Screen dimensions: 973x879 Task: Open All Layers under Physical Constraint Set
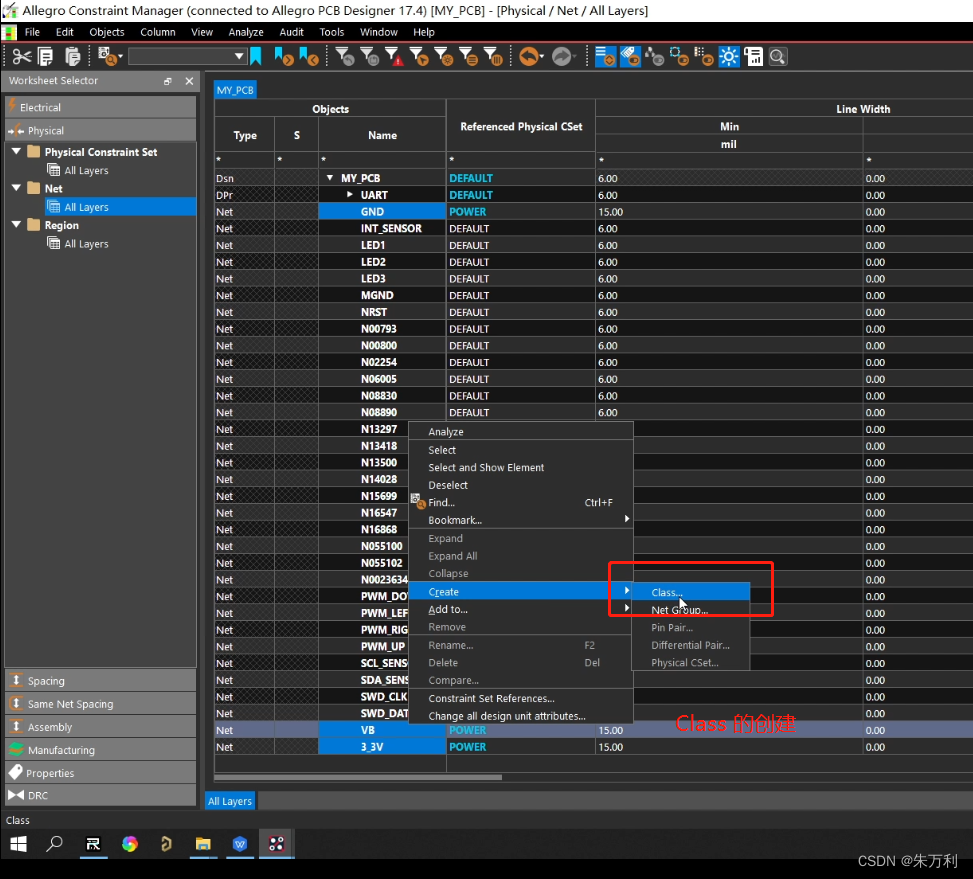[86, 171]
